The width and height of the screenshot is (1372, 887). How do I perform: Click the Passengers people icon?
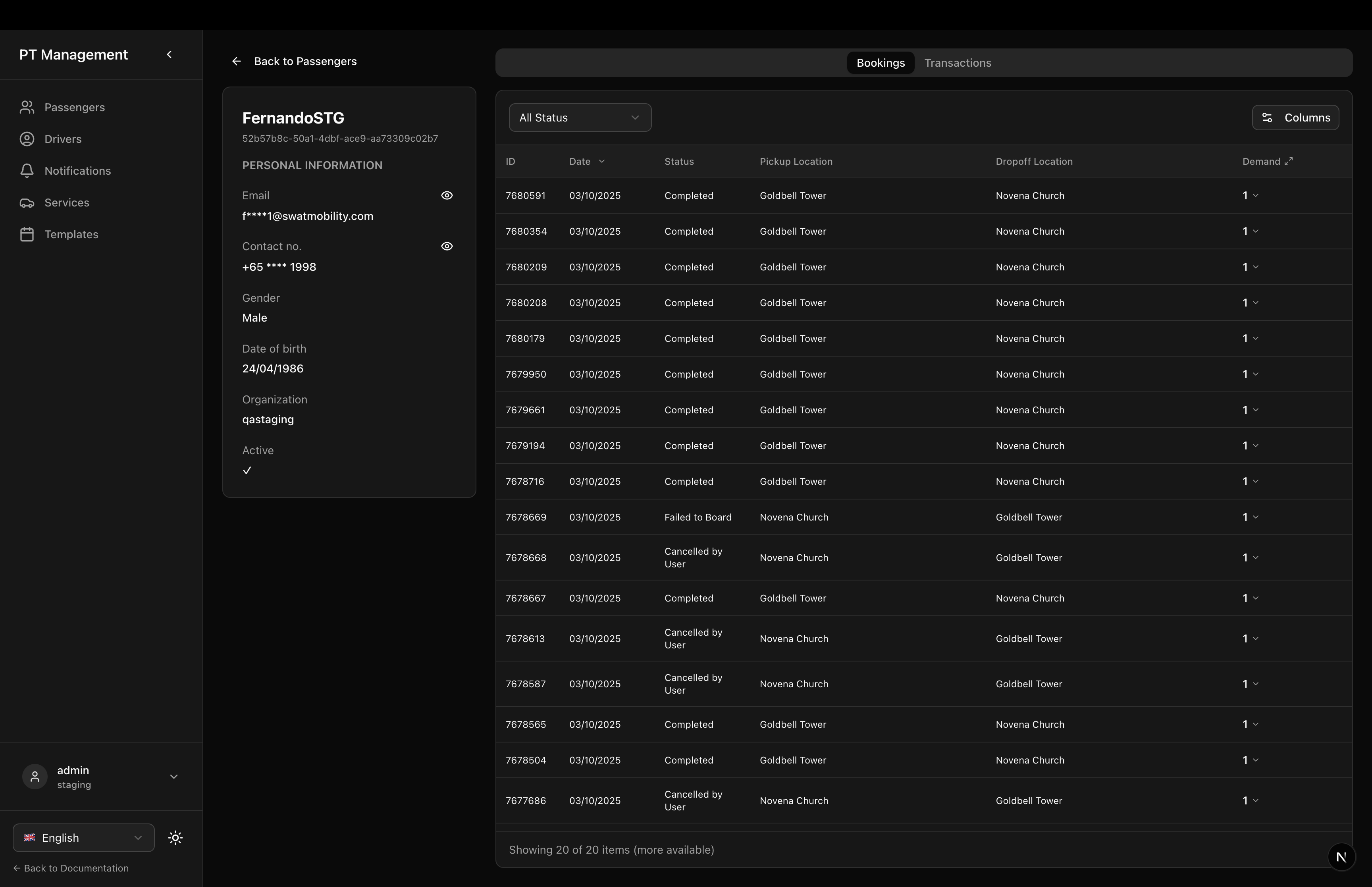tap(27, 107)
